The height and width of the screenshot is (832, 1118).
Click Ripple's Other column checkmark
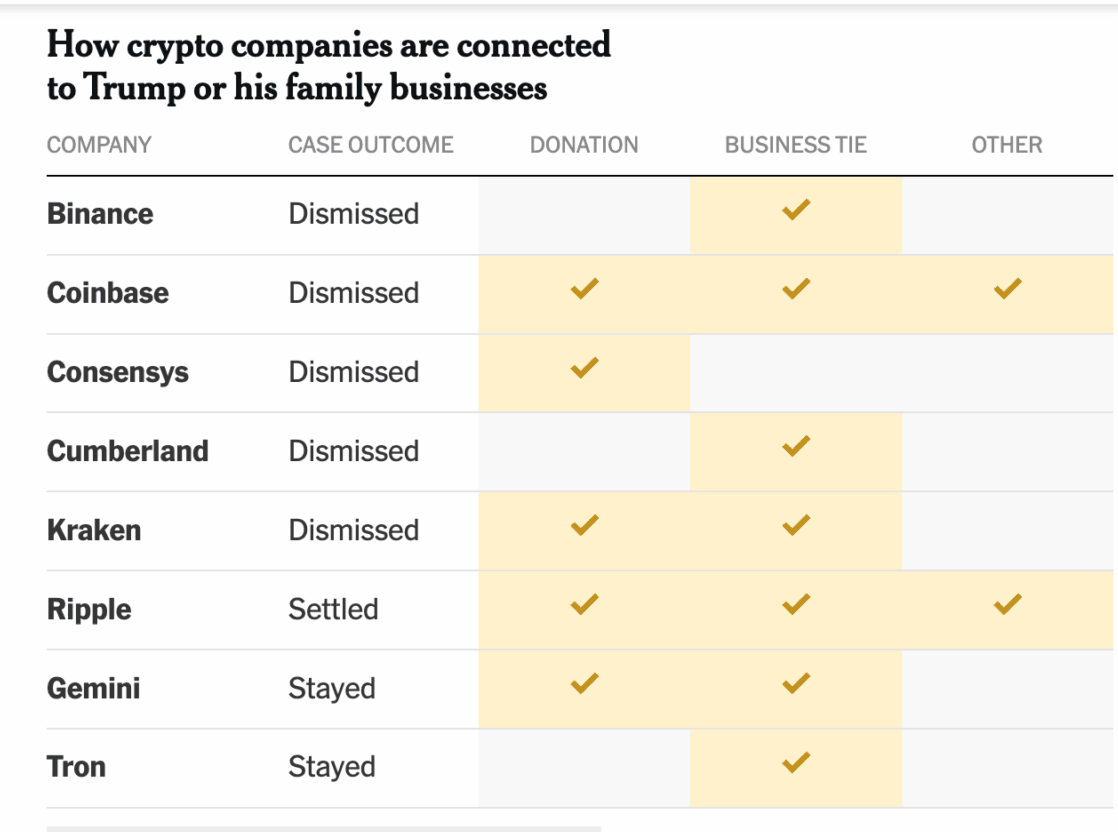click(x=1007, y=604)
